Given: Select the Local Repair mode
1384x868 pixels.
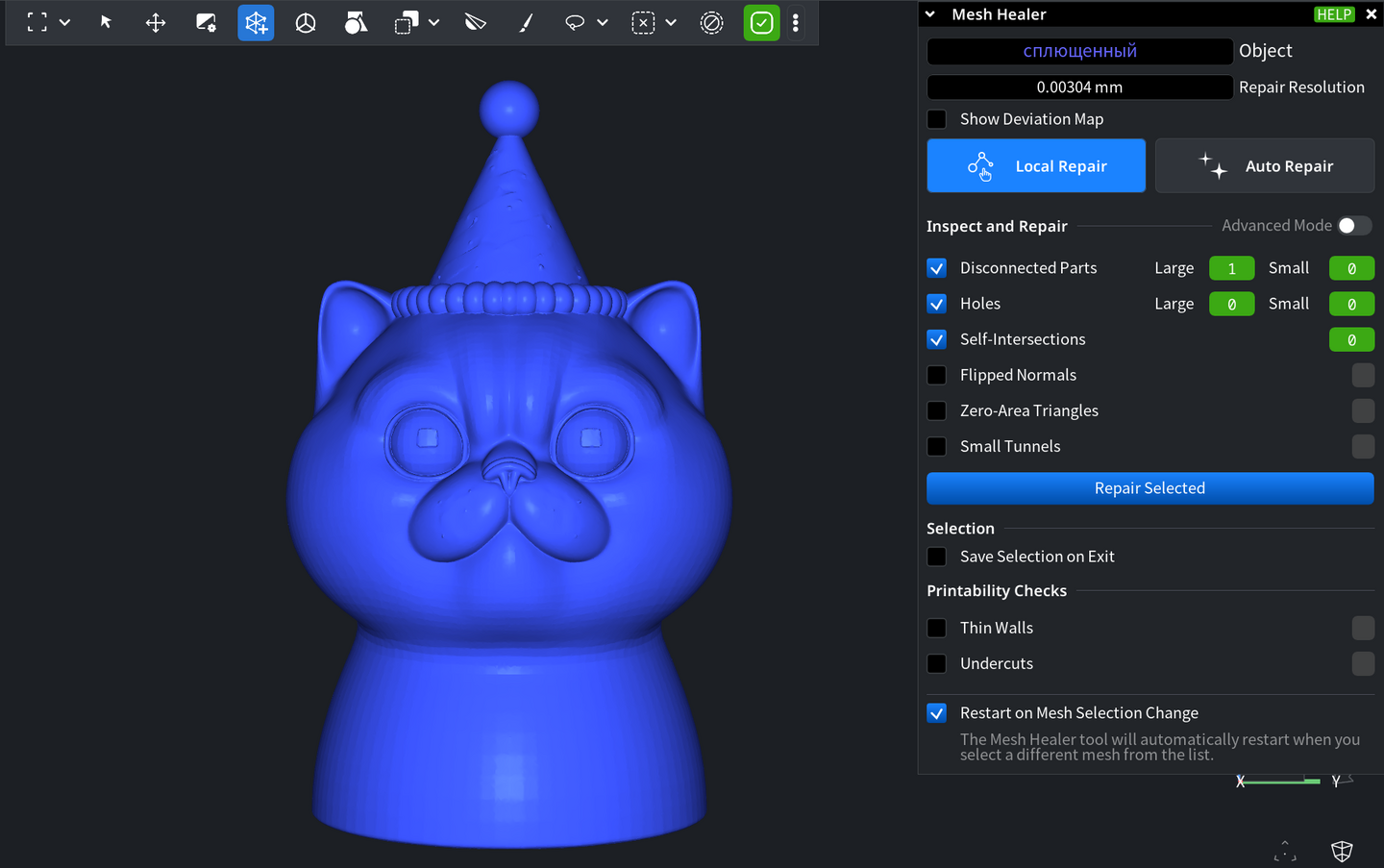Looking at the screenshot, I should click(x=1036, y=166).
